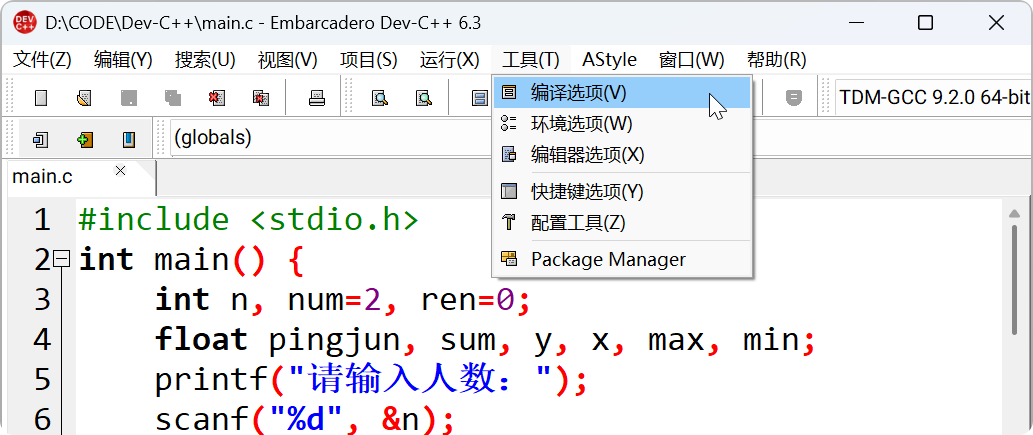Open 窗口(W) menu
Image resolution: width=1033 pixels, height=435 pixels.
click(x=691, y=60)
